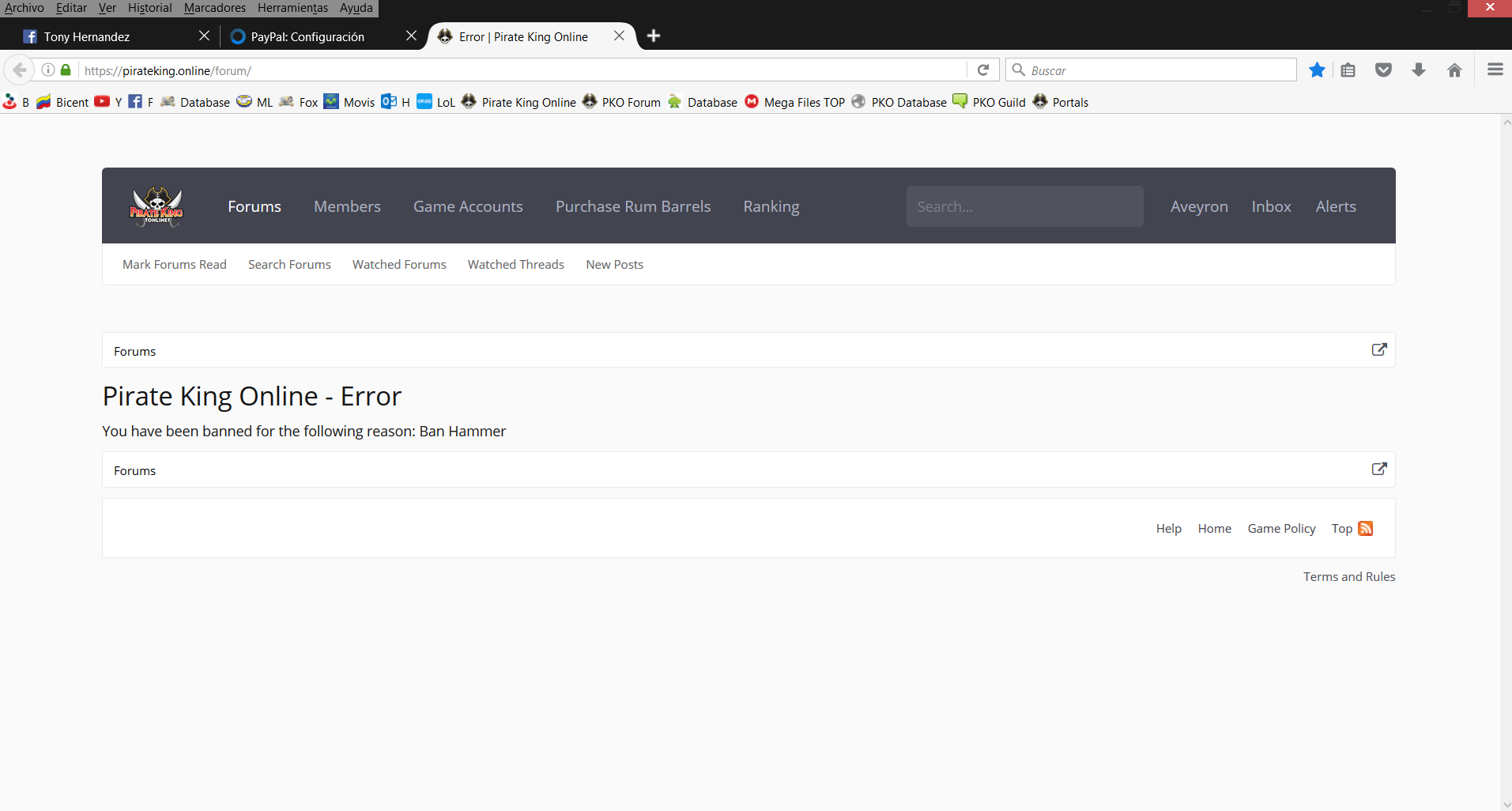Expand the Alerts popup

1336,206
